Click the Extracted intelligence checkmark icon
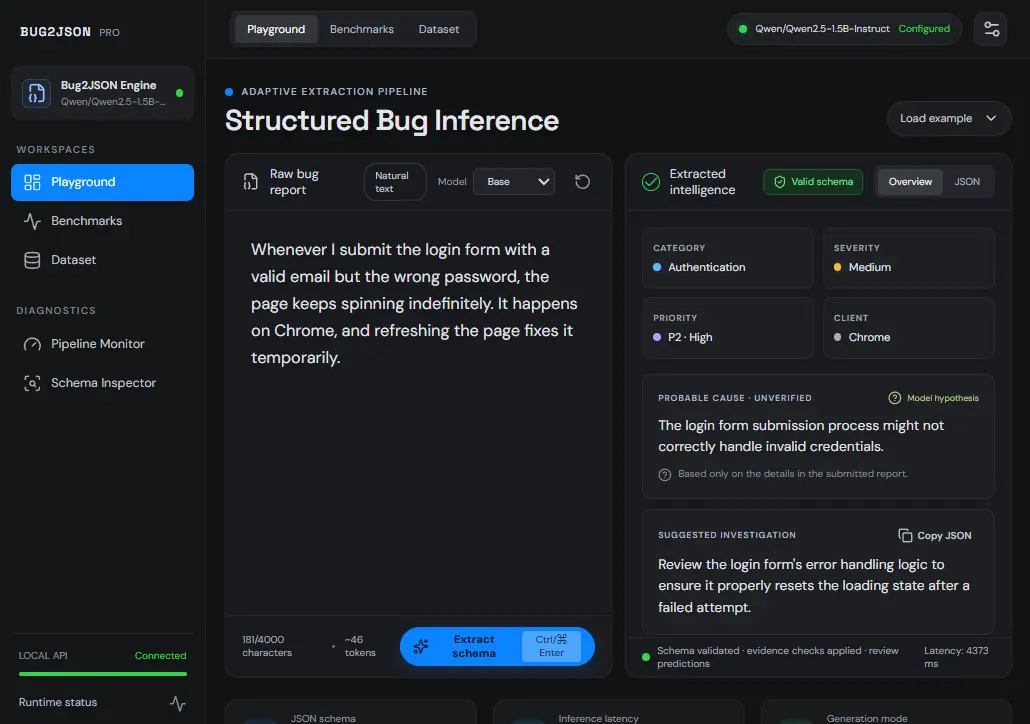 coord(650,182)
